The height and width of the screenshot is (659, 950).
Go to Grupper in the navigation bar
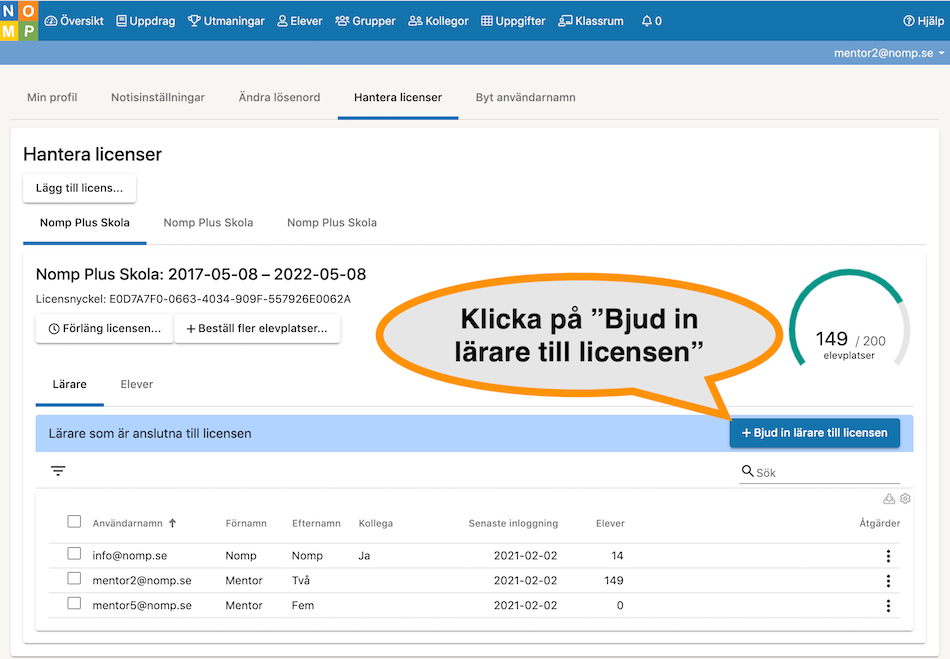point(365,21)
